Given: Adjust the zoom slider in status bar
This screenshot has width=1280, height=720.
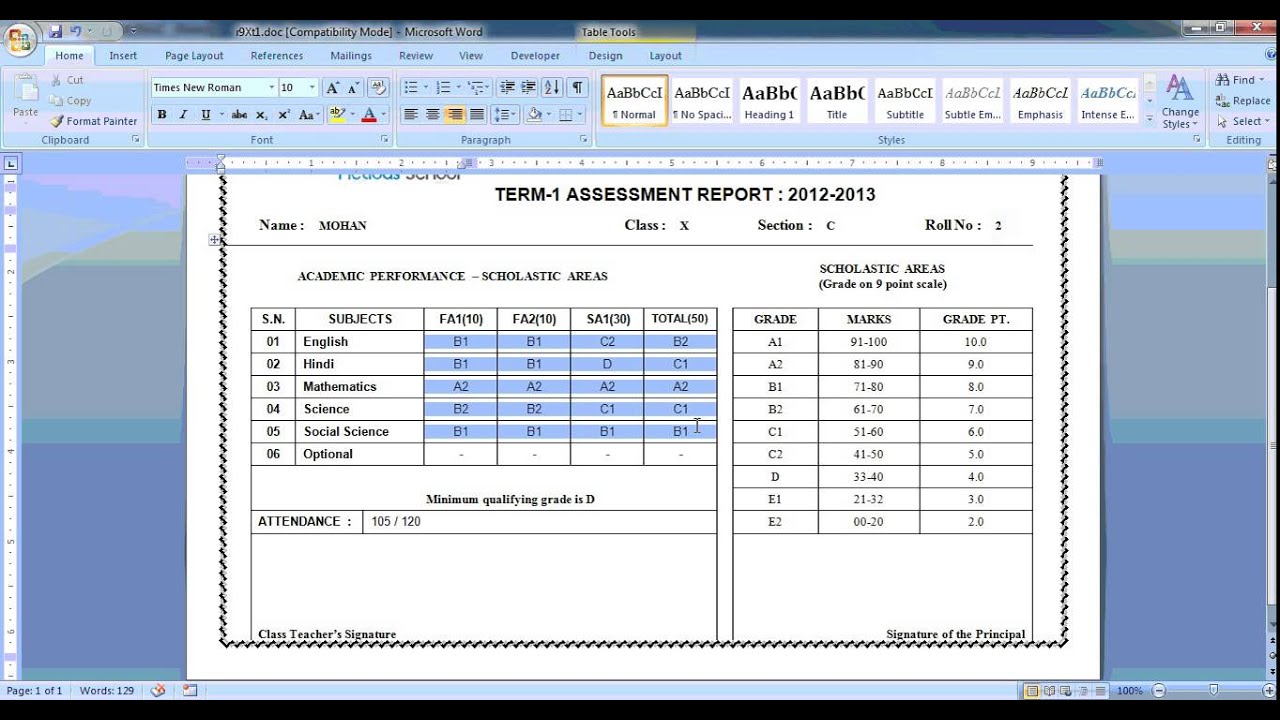Looking at the screenshot, I should [x=1213, y=690].
